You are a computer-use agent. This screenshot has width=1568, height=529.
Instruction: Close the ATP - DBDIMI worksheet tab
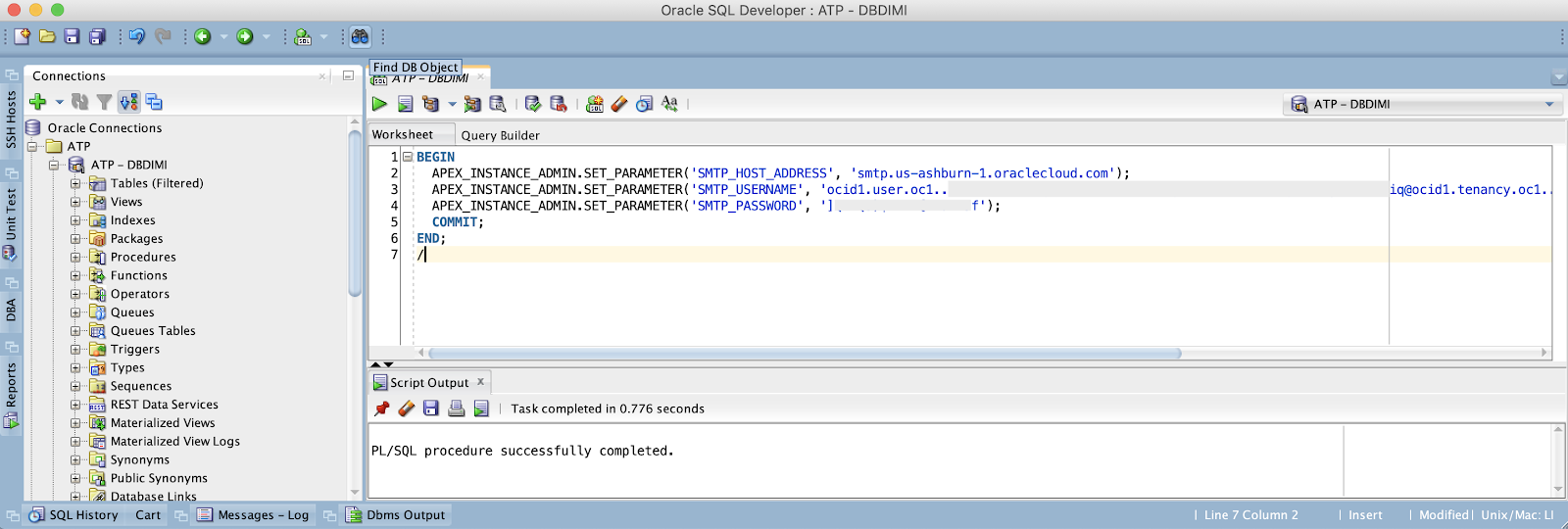(x=480, y=76)
